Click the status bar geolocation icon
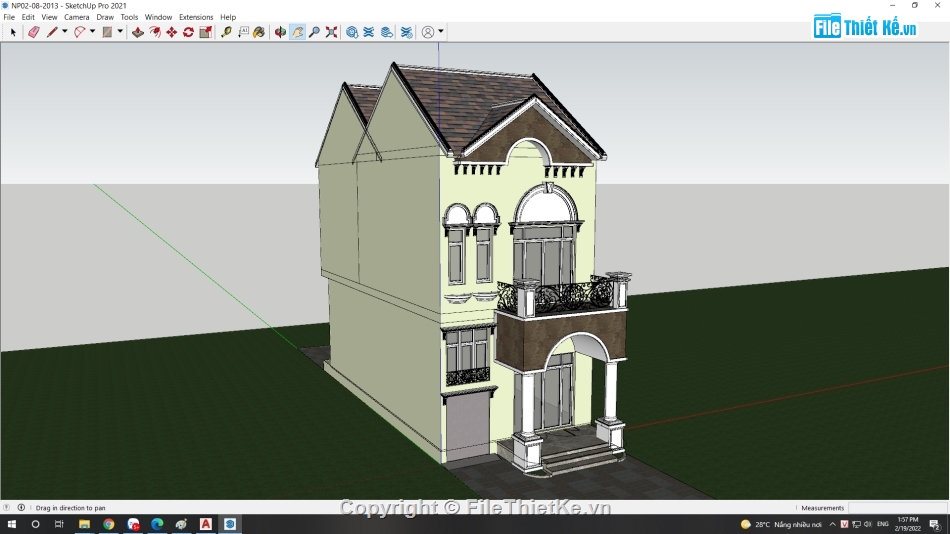This screenshot has width=950, height=534. (7, 508)
